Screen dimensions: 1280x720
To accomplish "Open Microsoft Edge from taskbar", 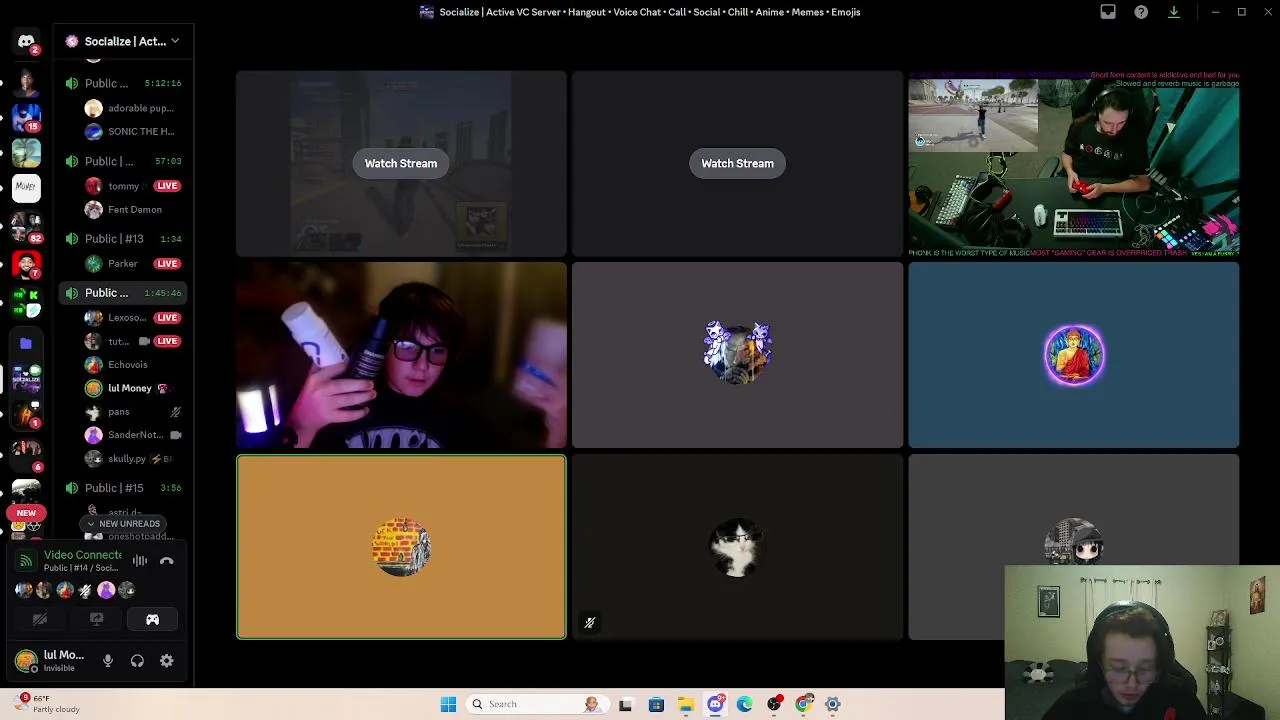I will [x=744, y=704].
